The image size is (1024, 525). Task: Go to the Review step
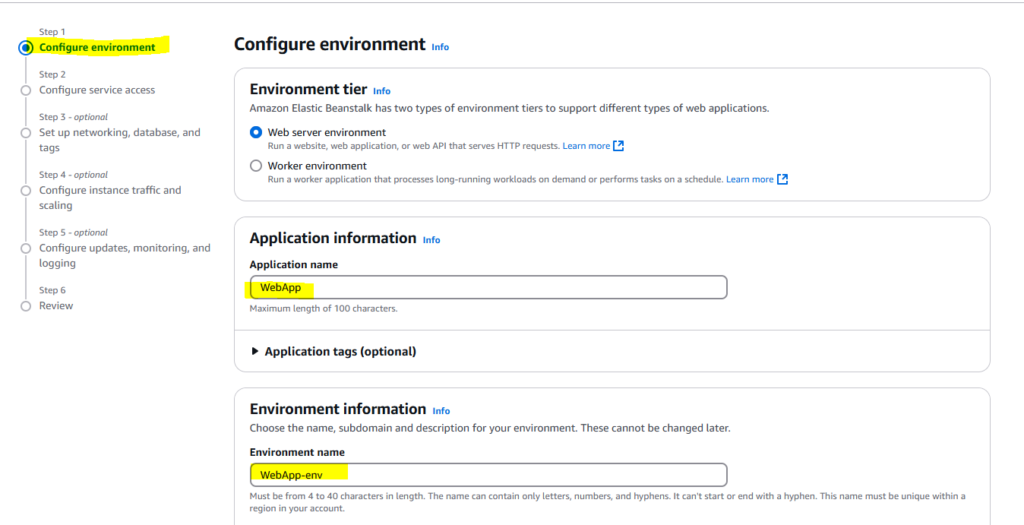tap(56, 306)
